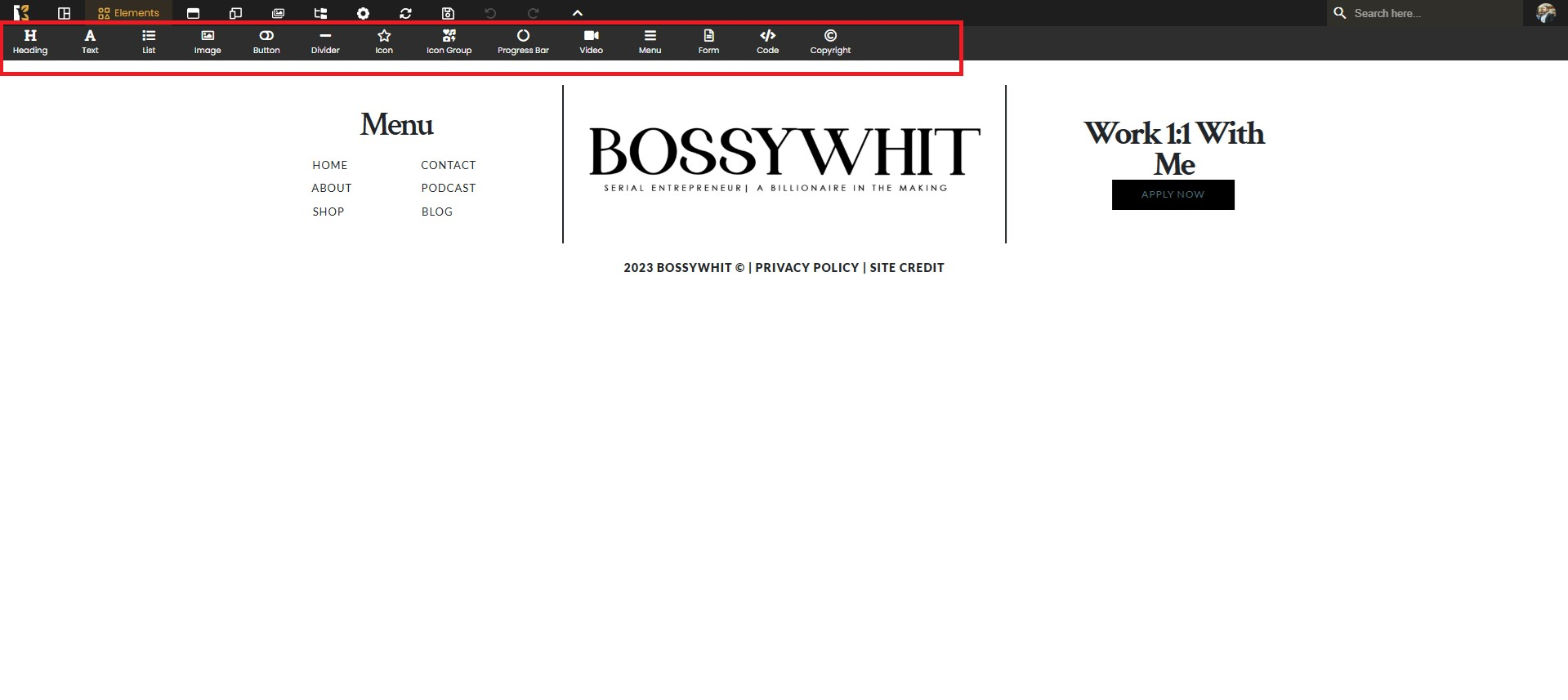1568x700 pixels.
Task: Pick the Divider element
Action: coord(324,42)
